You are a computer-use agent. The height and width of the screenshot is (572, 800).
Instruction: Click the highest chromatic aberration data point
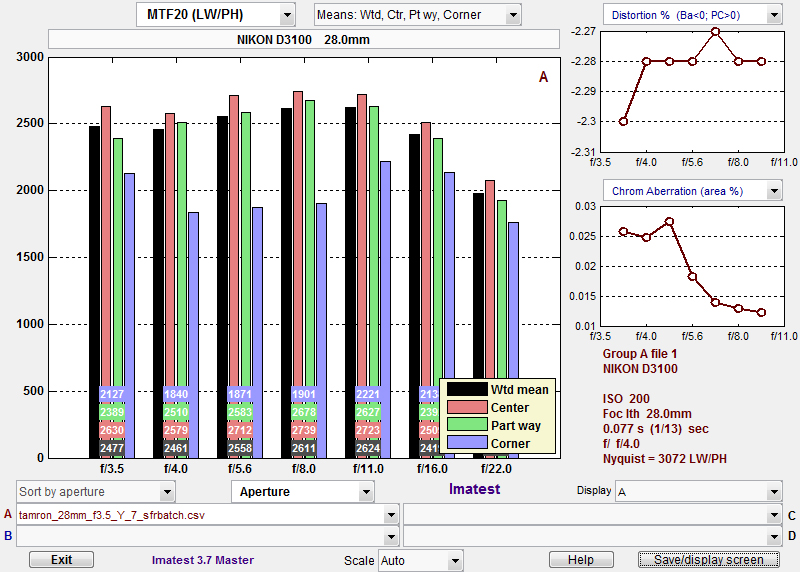669,221
